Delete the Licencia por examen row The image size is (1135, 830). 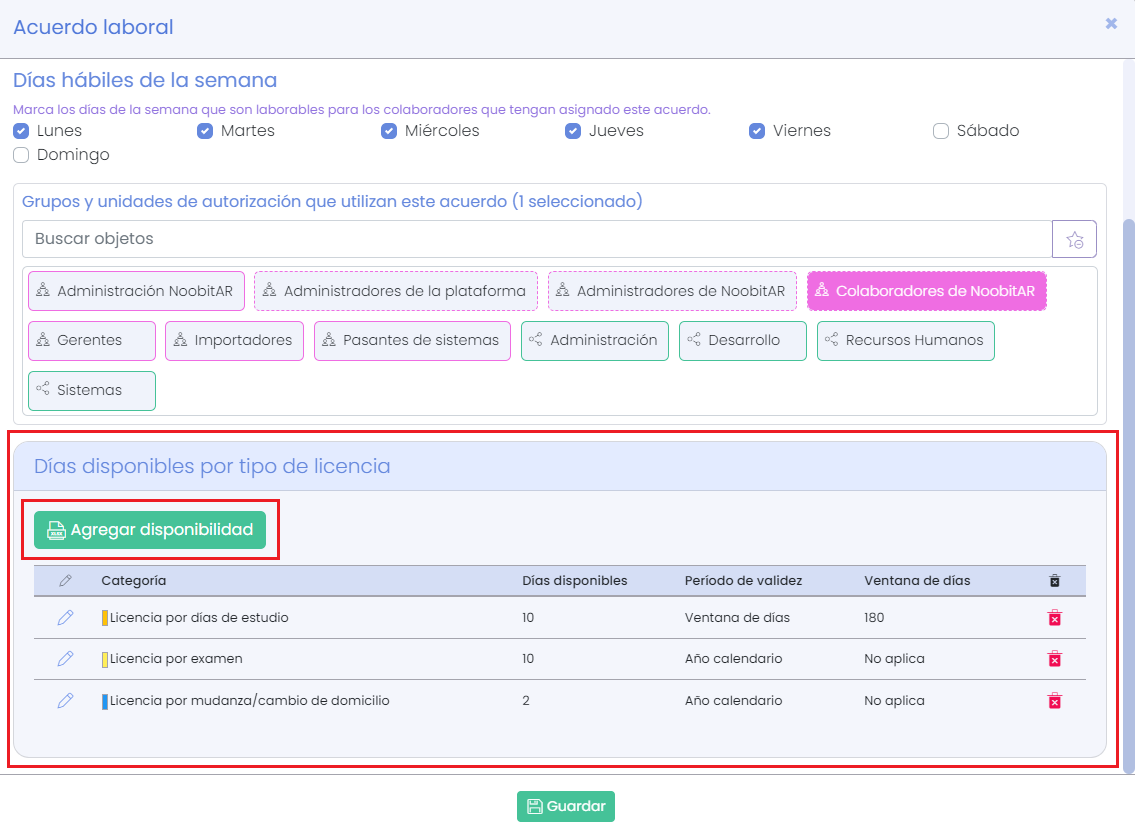[x=1054, y=659]
